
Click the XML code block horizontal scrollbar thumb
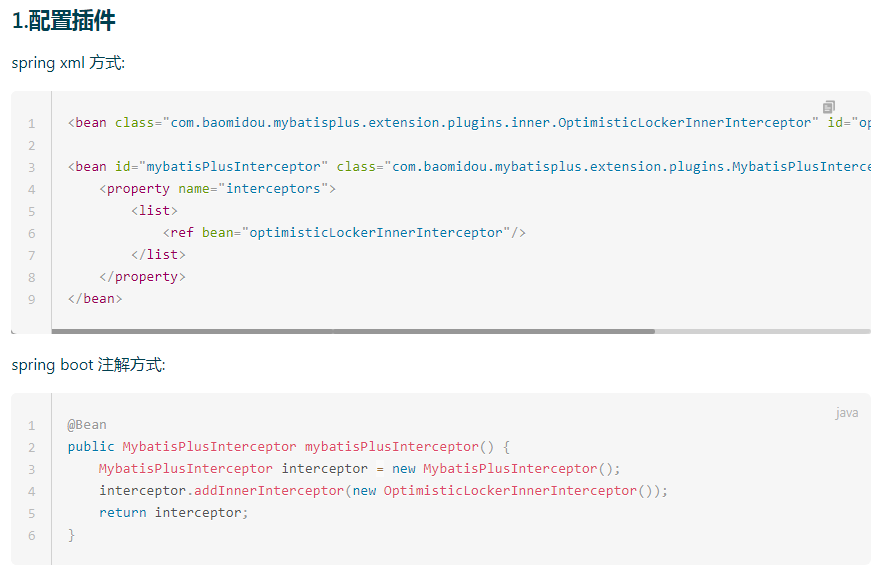352,331
